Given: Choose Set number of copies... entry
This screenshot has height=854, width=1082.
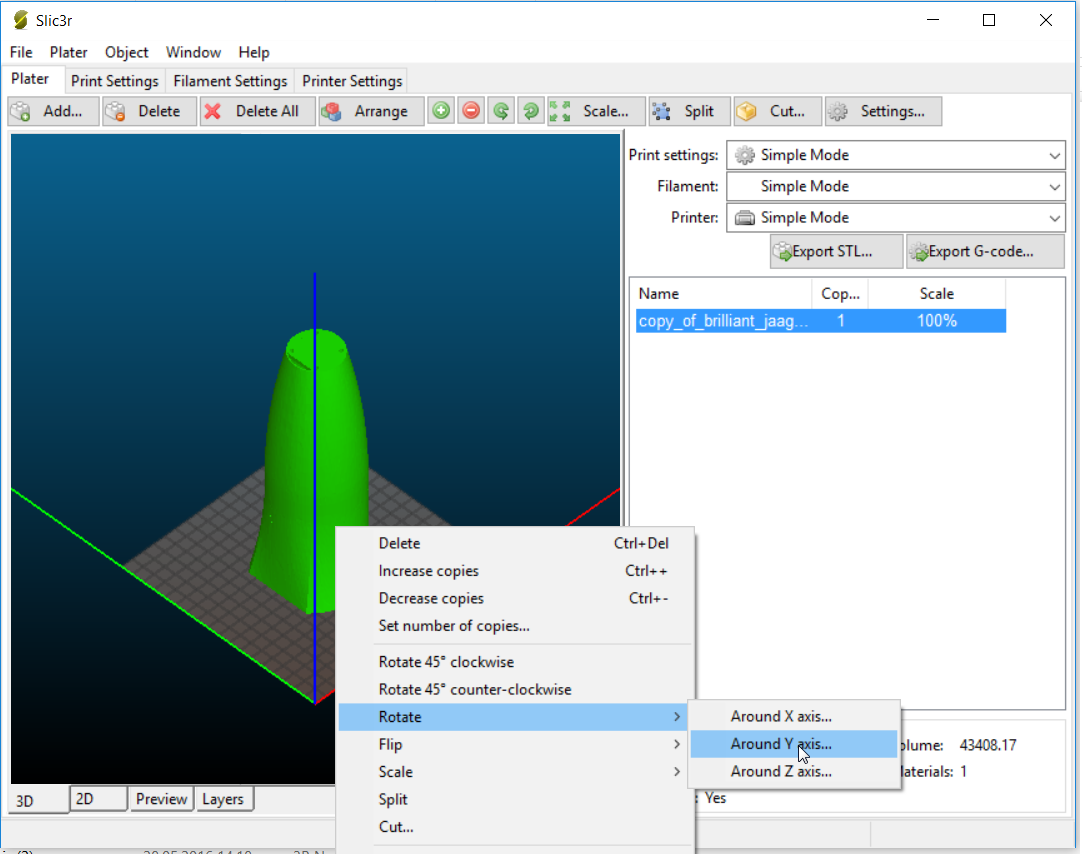Looking at the screenshot, I should pos(517,626).
